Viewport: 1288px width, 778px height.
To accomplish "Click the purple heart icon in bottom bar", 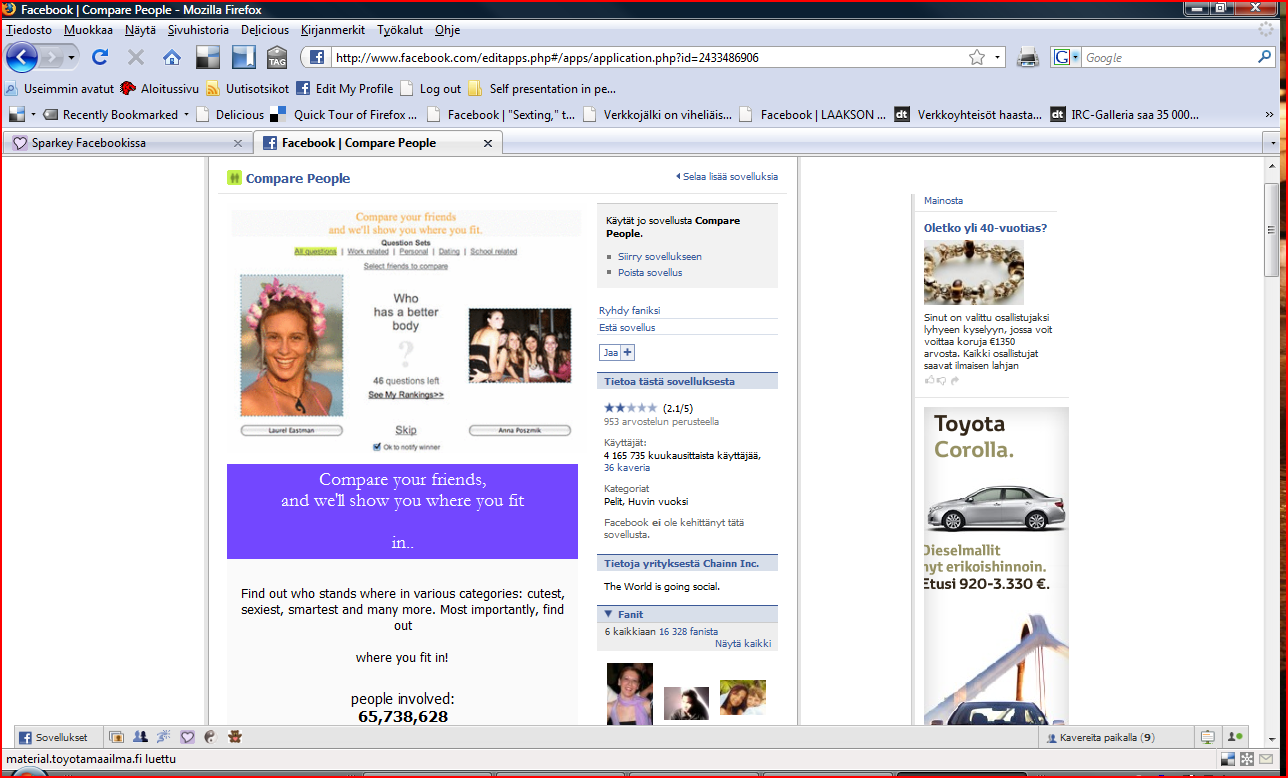I will [x=187, y=738].
